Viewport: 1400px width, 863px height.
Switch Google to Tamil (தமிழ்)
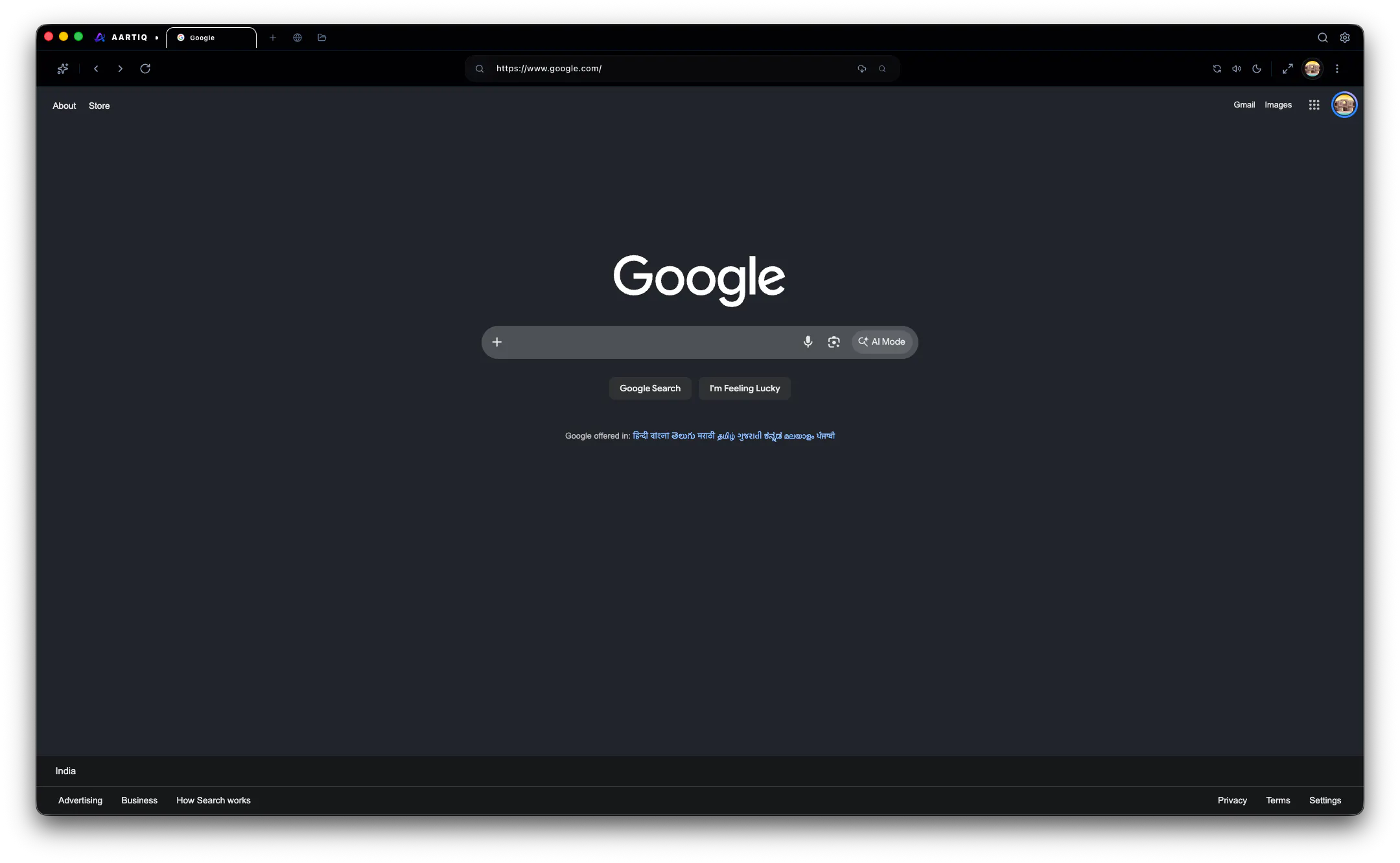[x=727, y=436]
